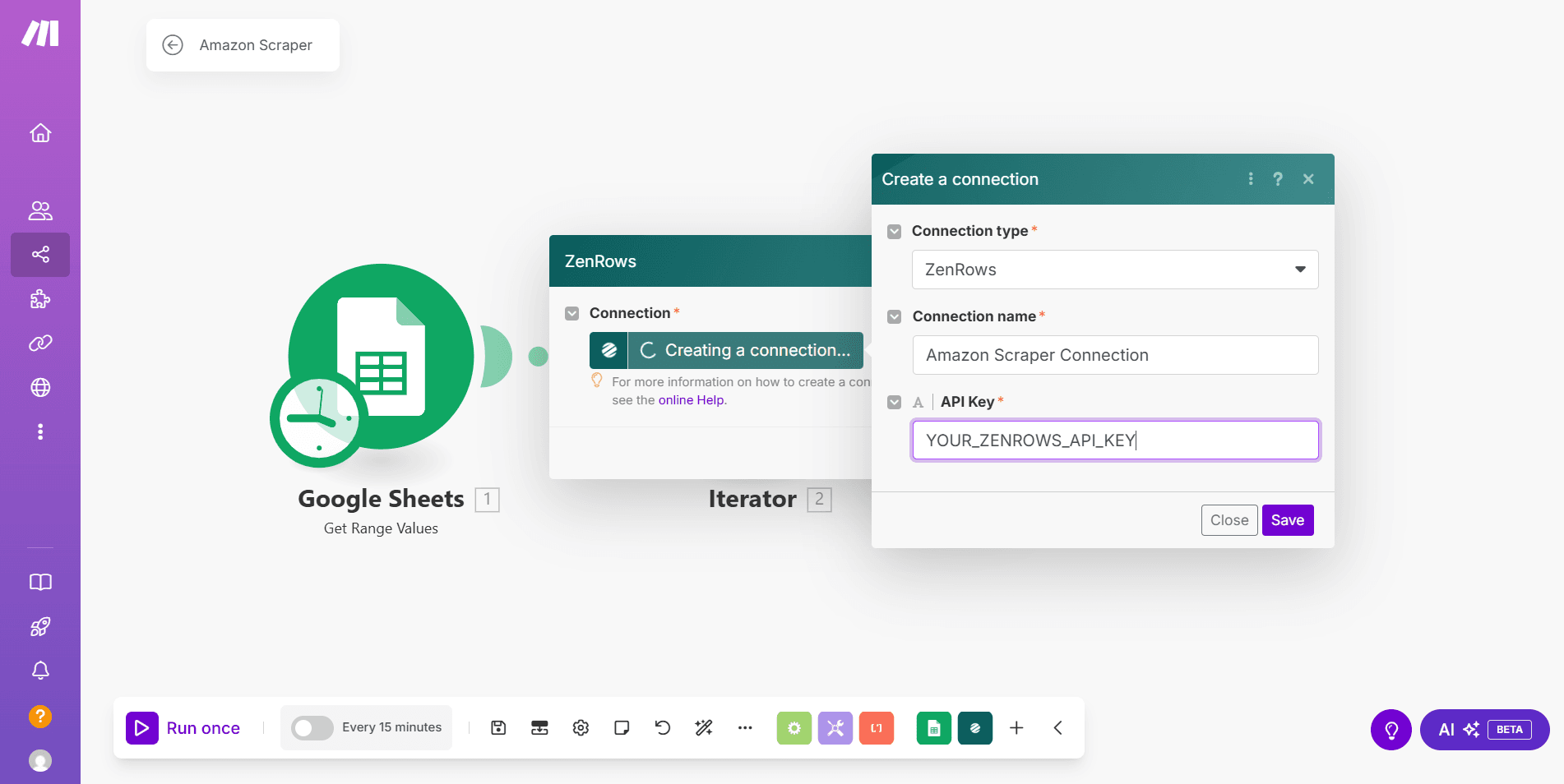Viewport: 1564px width, 784px height.
Task: Click the Amazon Scraper scenario title
Action: [256, 45]
